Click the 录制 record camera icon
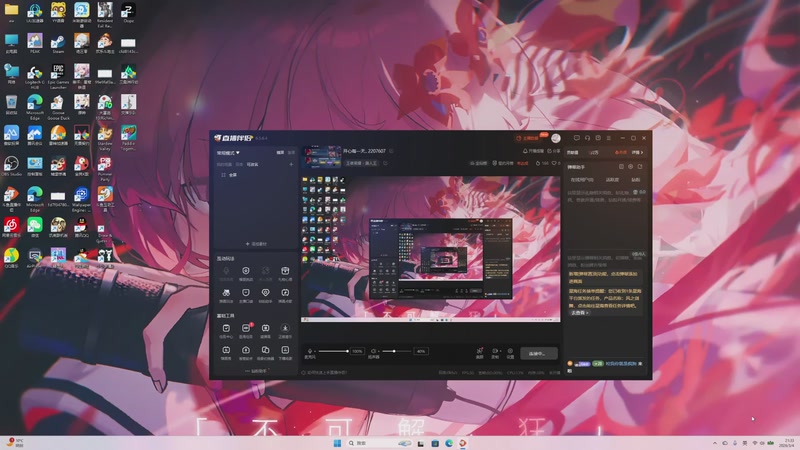This screenshot has width=800, height=450. [x=495, y=353]
